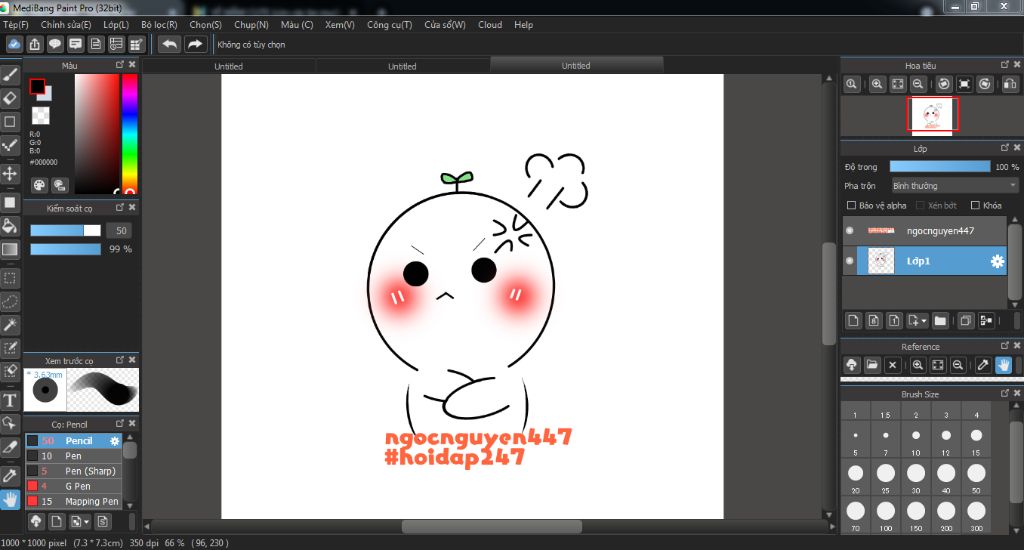Expand the add-brush dropdown below brush list

(x=86, y=522)
